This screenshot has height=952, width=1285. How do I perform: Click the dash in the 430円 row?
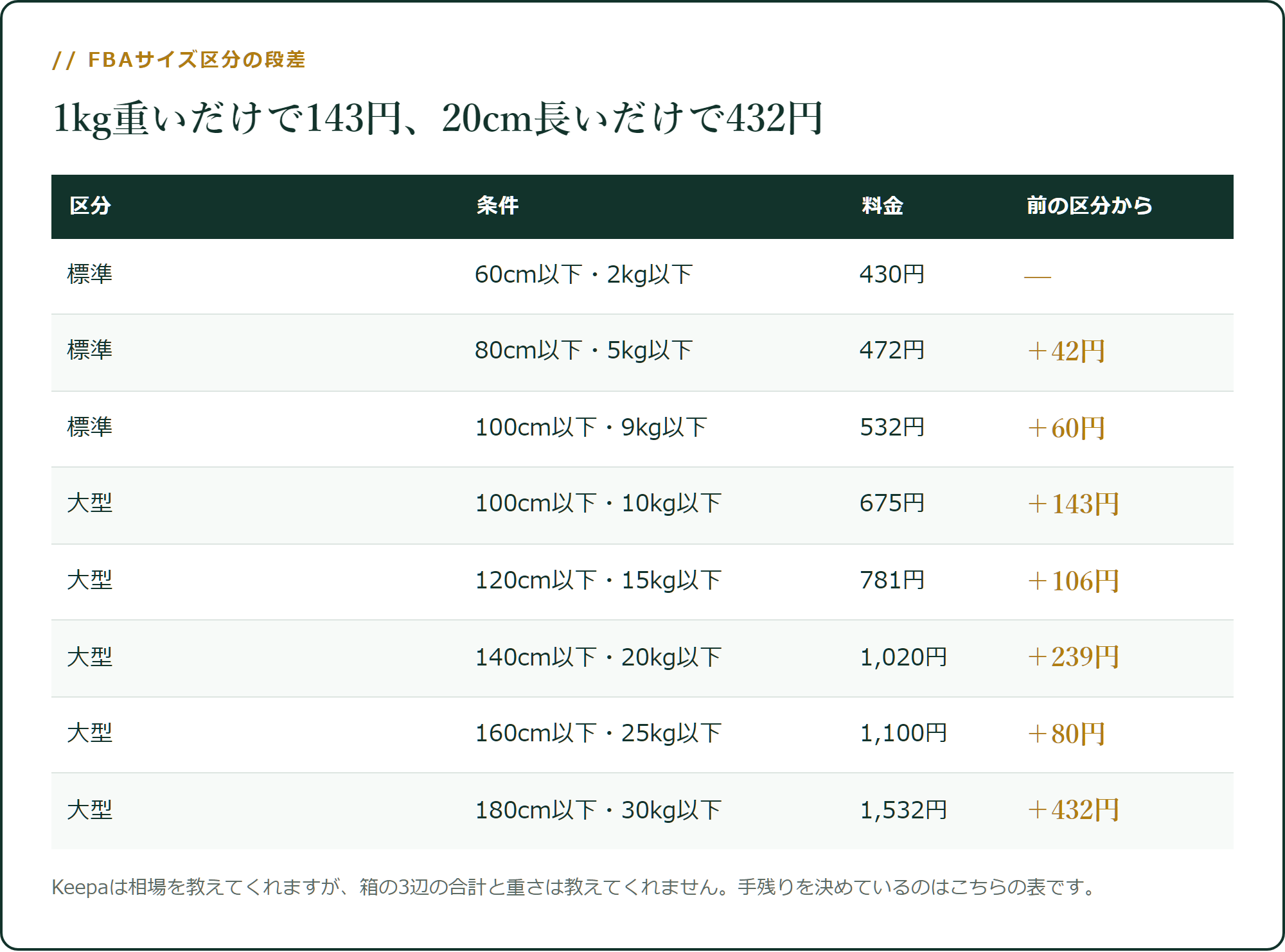1038,277
